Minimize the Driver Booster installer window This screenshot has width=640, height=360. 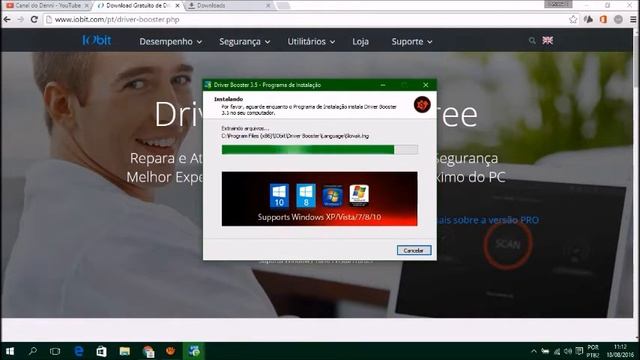tap(383, 85)
